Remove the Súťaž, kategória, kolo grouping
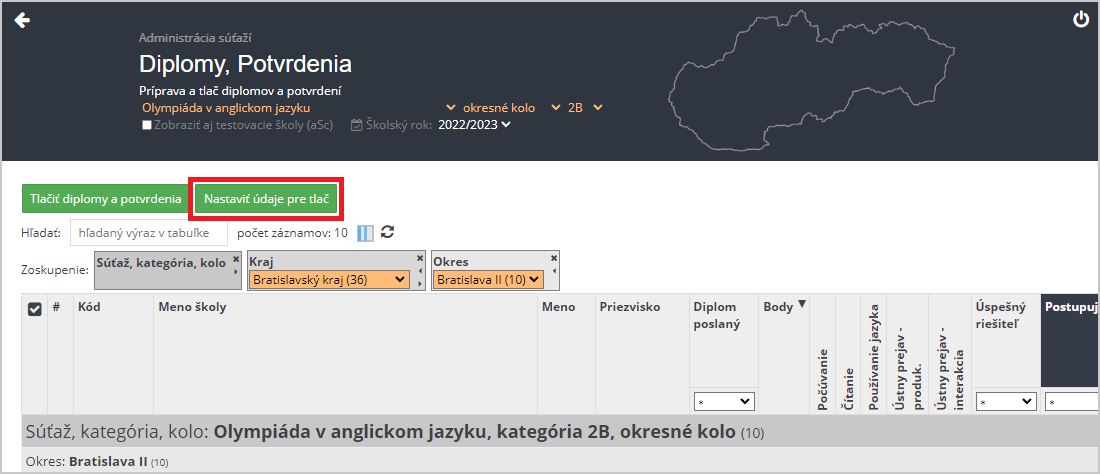Image resolution: width=1100 pixels, height=474 pixels. (x=236, y=258)
